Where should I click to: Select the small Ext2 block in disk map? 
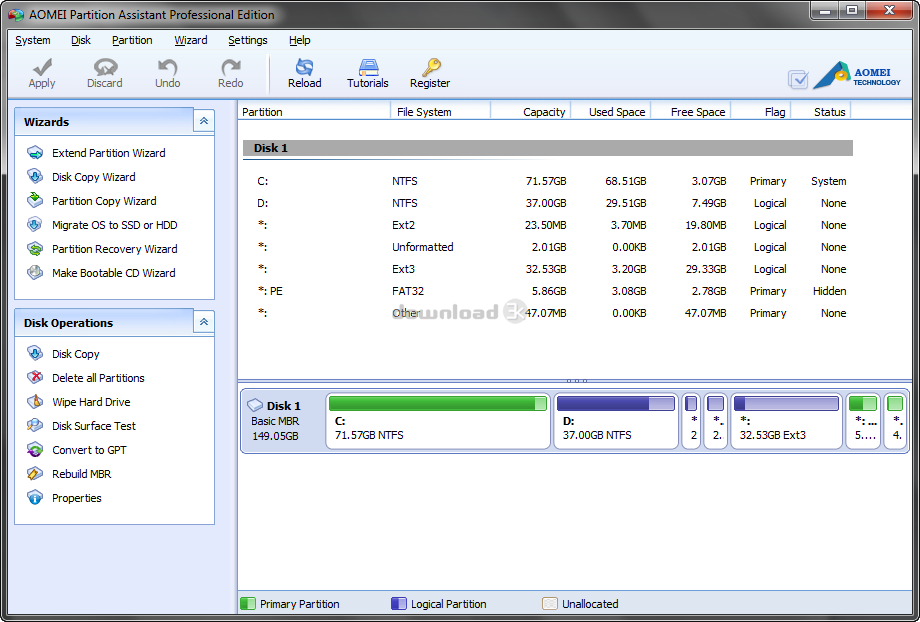point(691,421)
